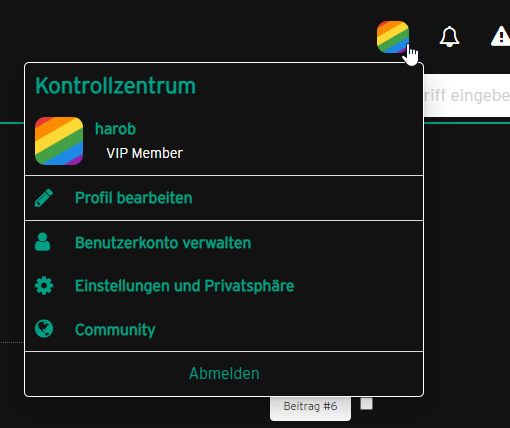Open the notifications bell
Viewport: 510px width, 428px height.
pyautogui.click(x=449, y=36)
